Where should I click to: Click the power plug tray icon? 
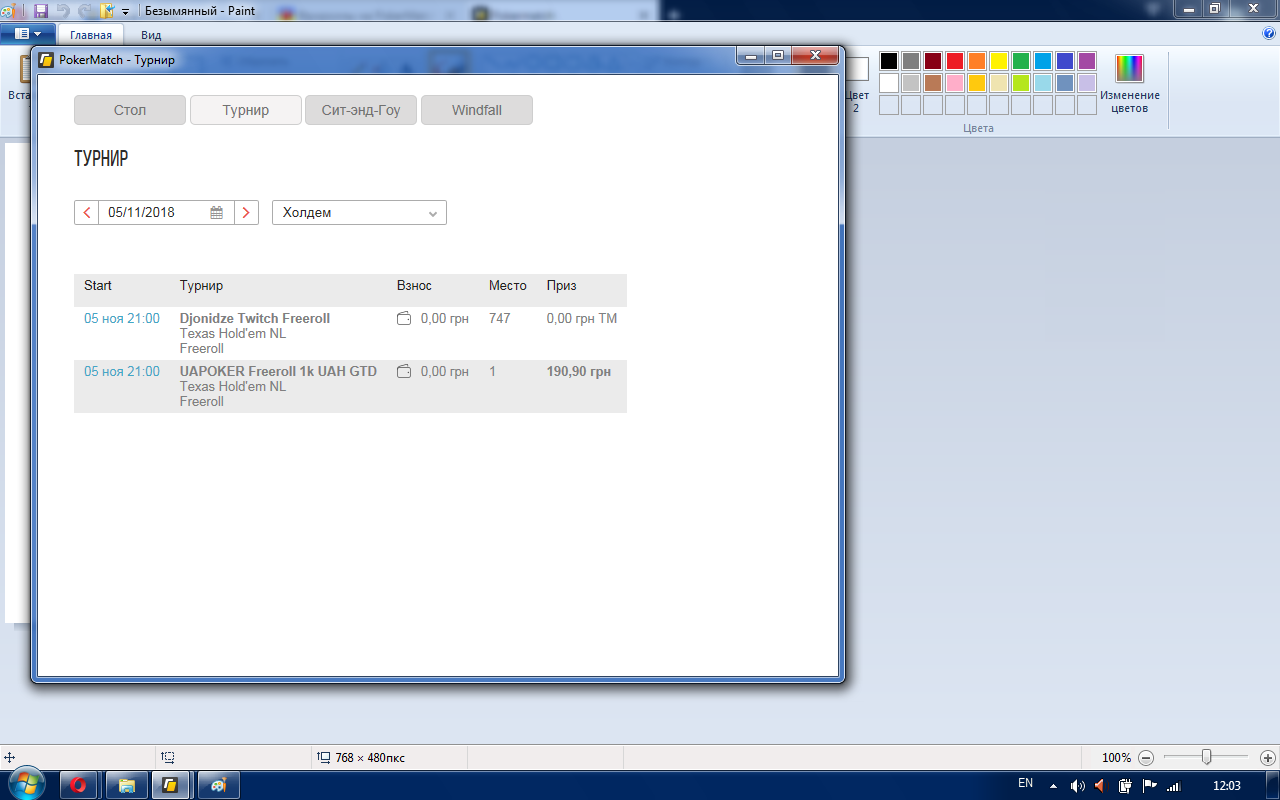pyautogui.click(x=1125, y=786)
